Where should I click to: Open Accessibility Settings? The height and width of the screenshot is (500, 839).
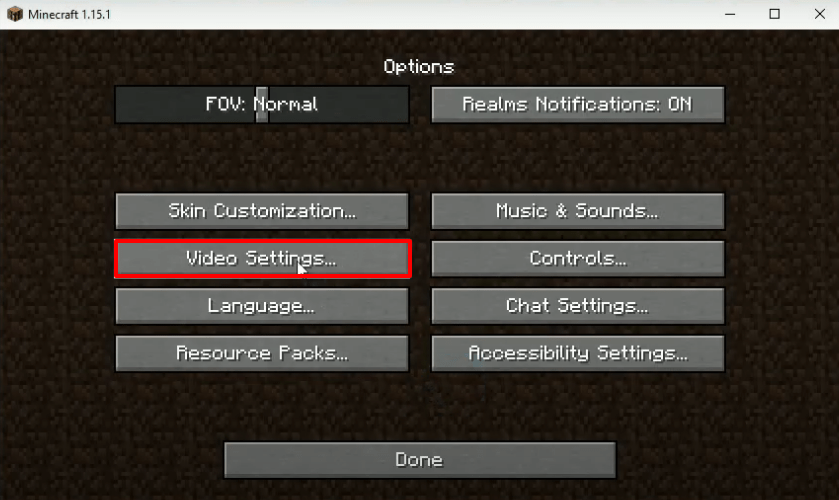pyautogui.click(x=578, y=353)
